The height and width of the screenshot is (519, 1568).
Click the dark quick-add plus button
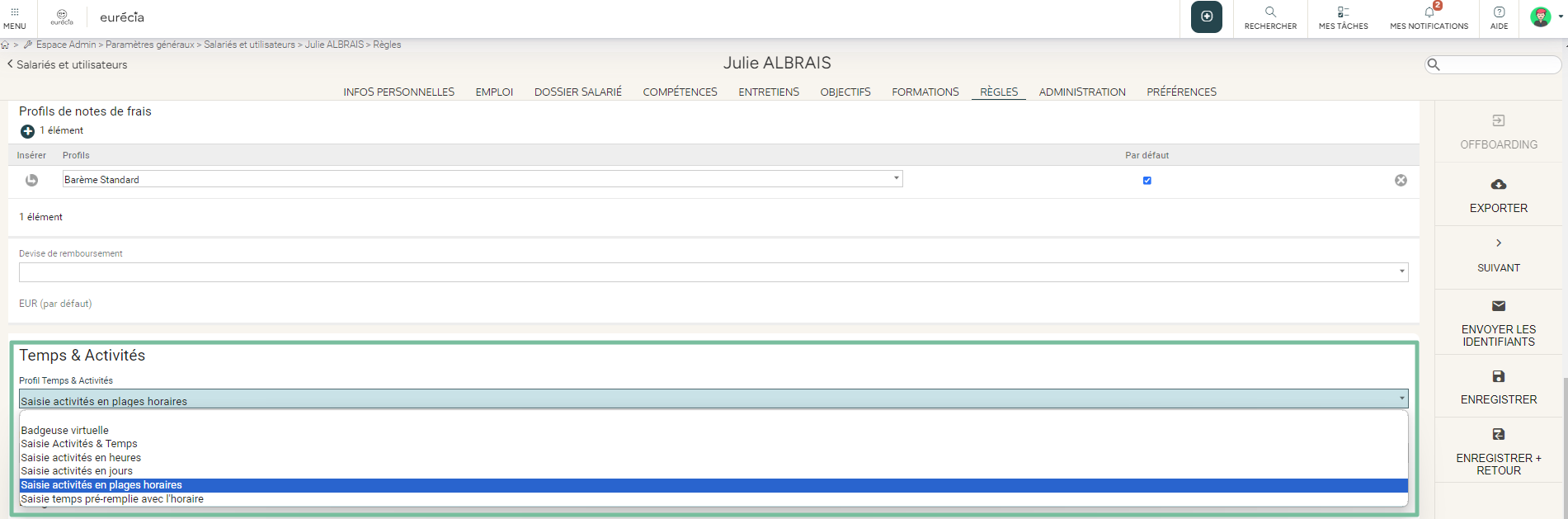tap(1206, 17)
